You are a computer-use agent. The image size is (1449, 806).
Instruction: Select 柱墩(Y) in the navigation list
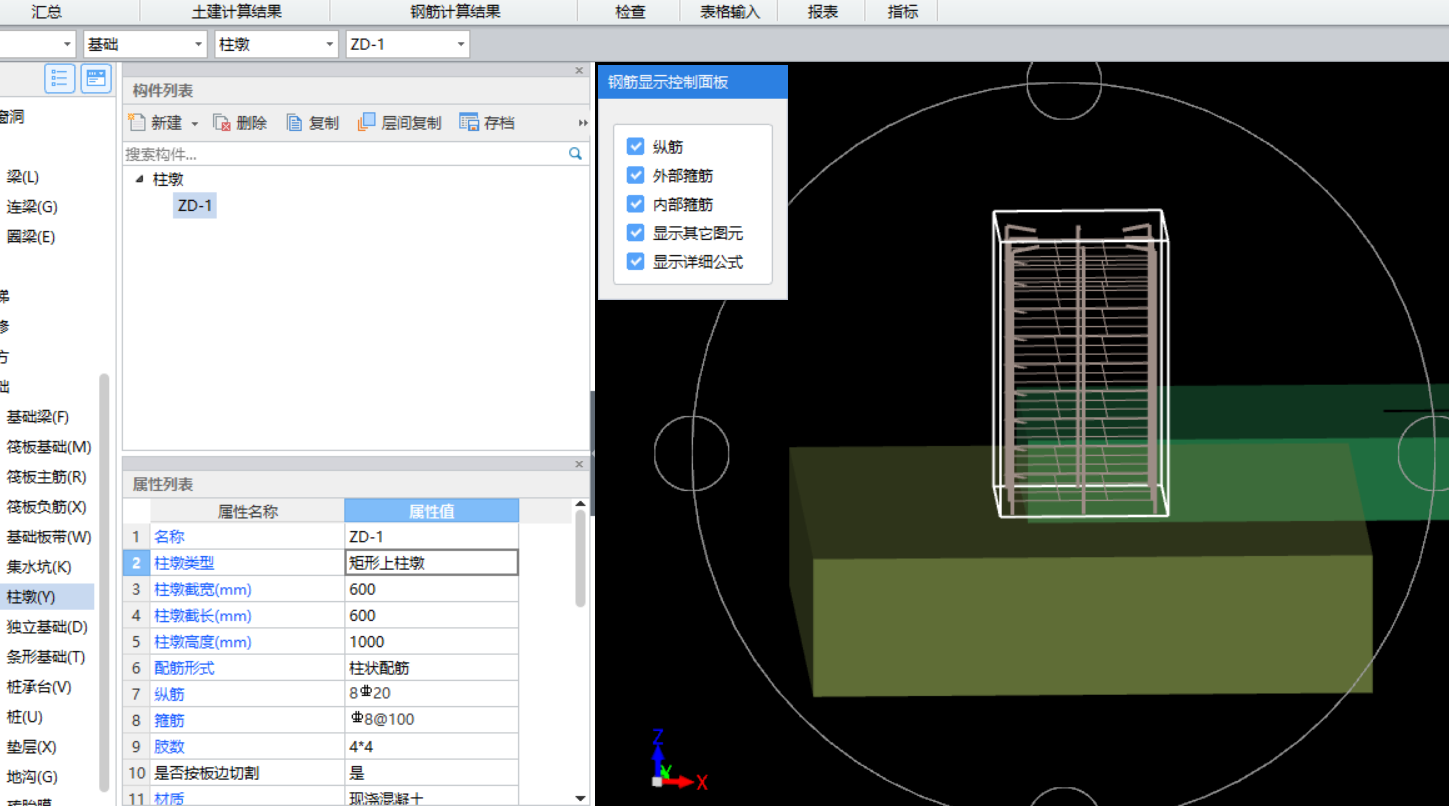point(31,597)
